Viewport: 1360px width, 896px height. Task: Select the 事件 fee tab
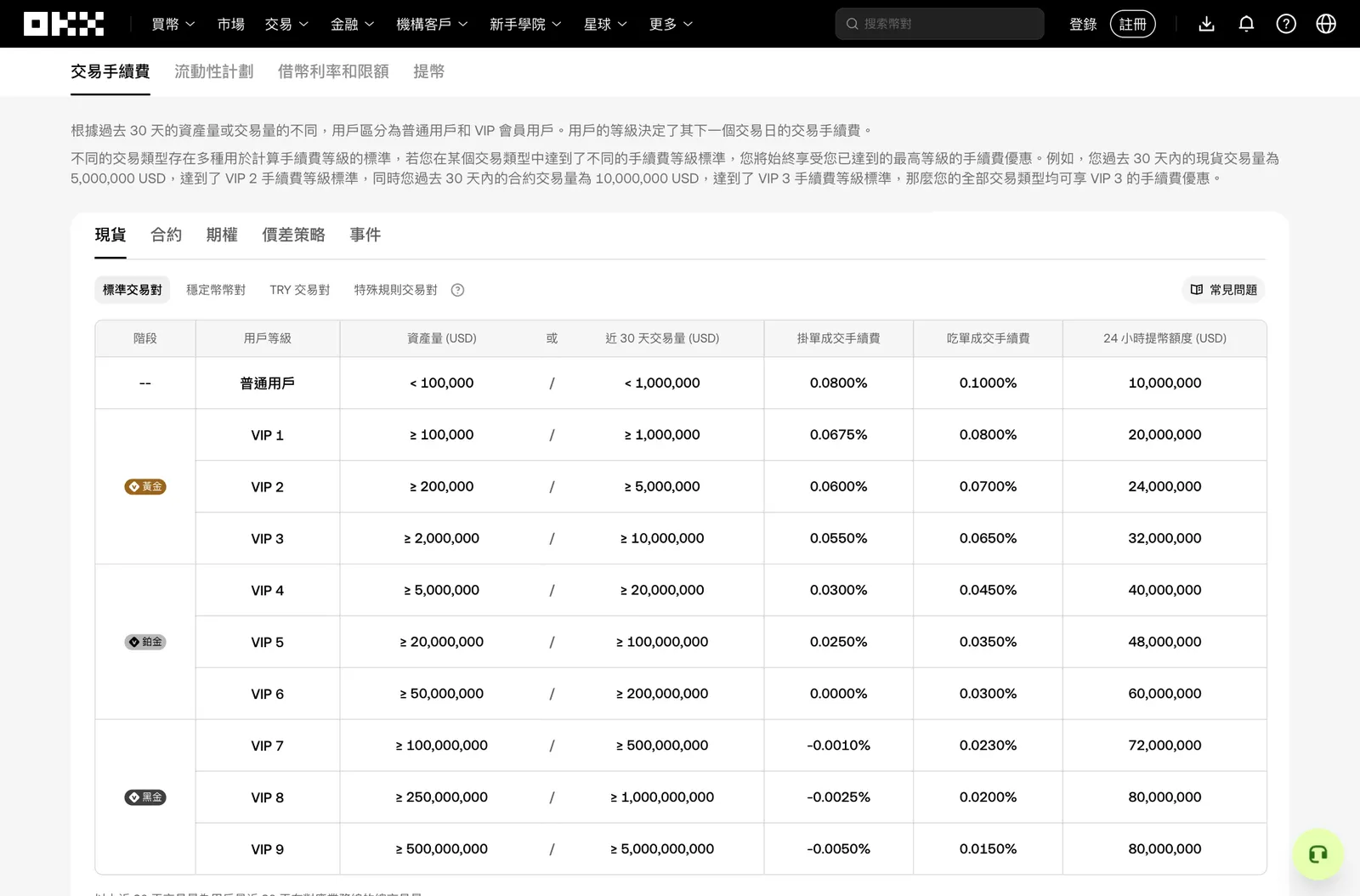(x=365, y=235)
